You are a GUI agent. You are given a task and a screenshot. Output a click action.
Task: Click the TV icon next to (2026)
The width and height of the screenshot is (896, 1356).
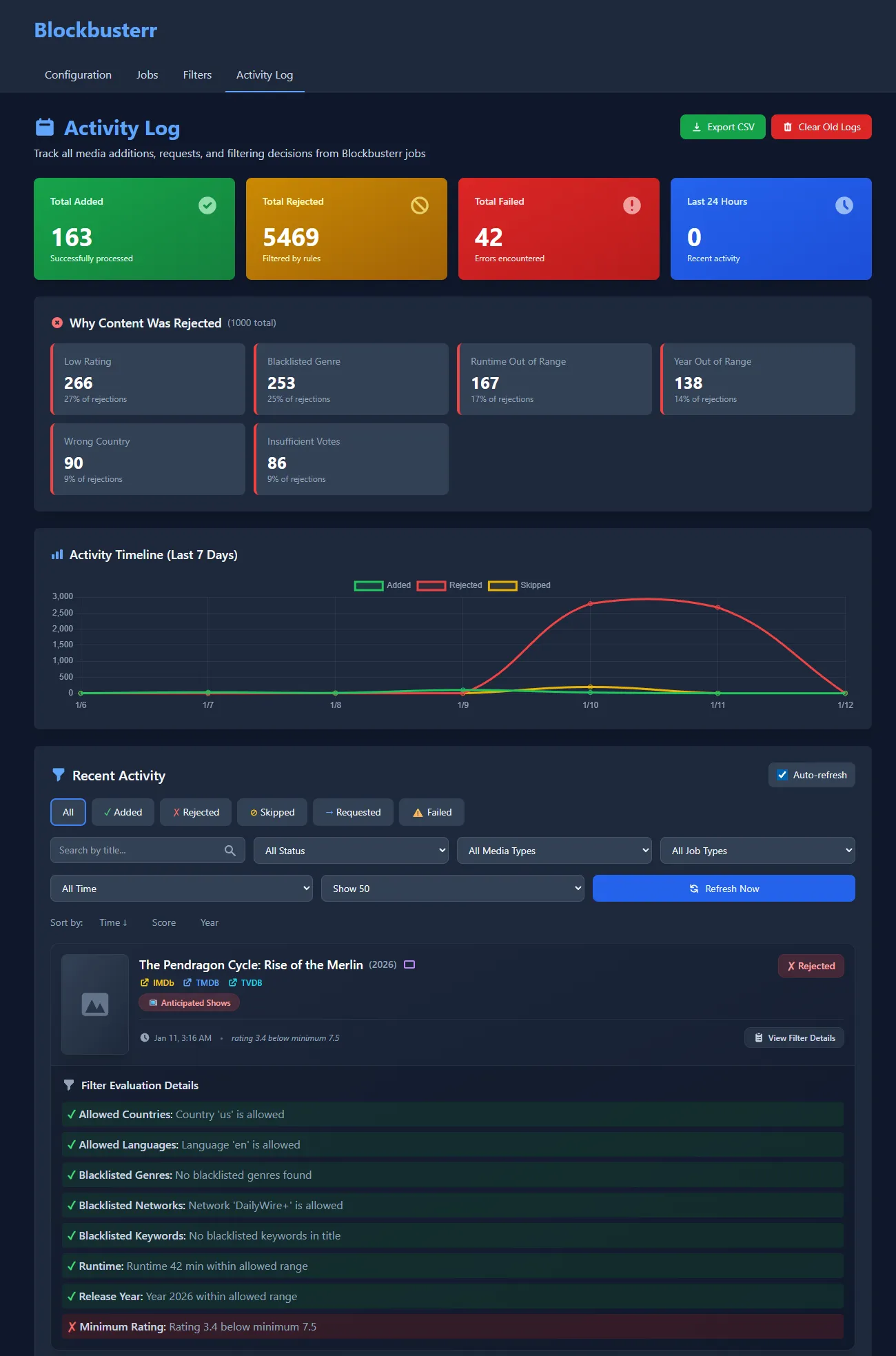(x=409, y=964)
